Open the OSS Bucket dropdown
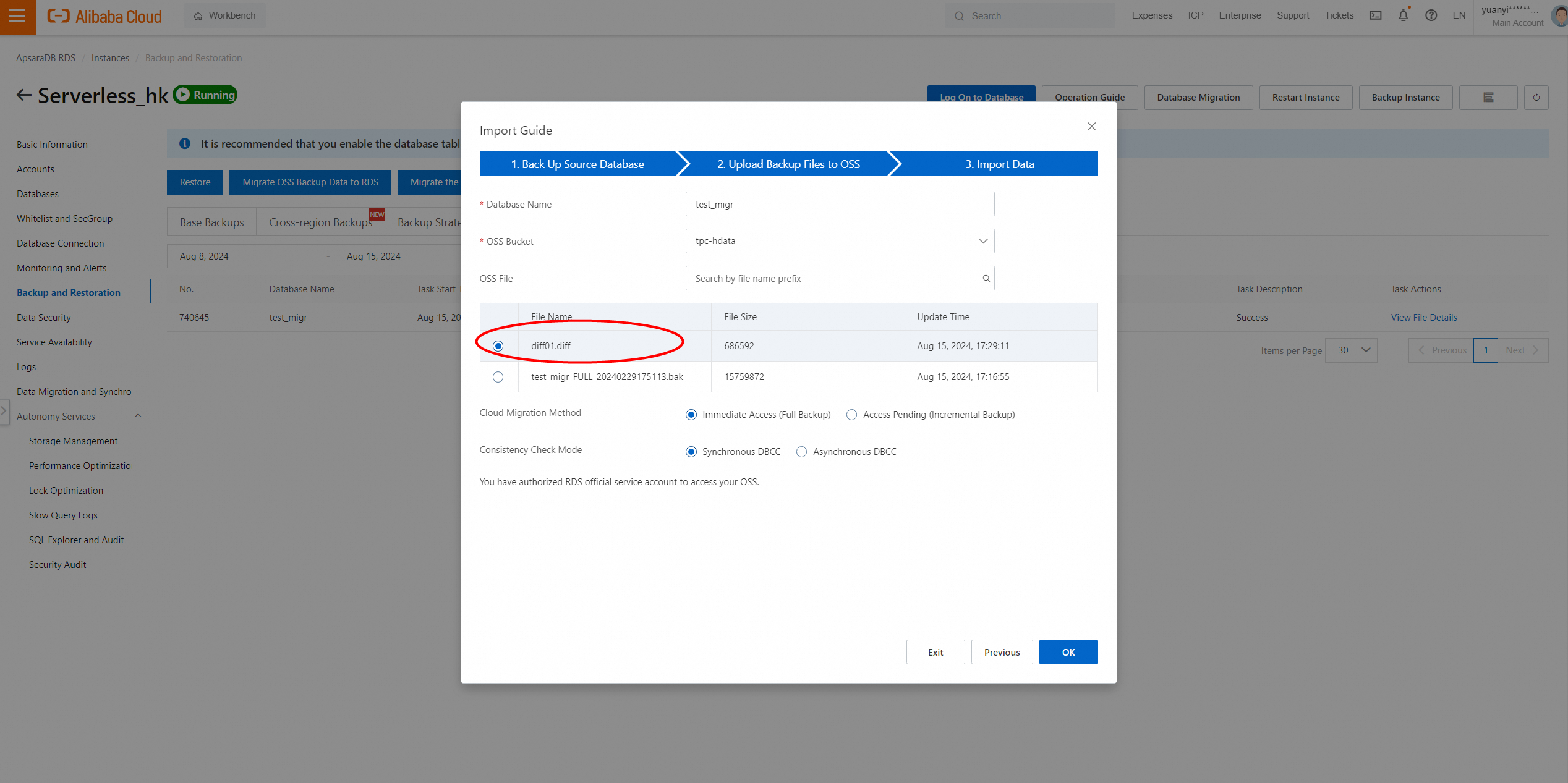This screenshot has width=1568, height=783. tap(840, 241)
